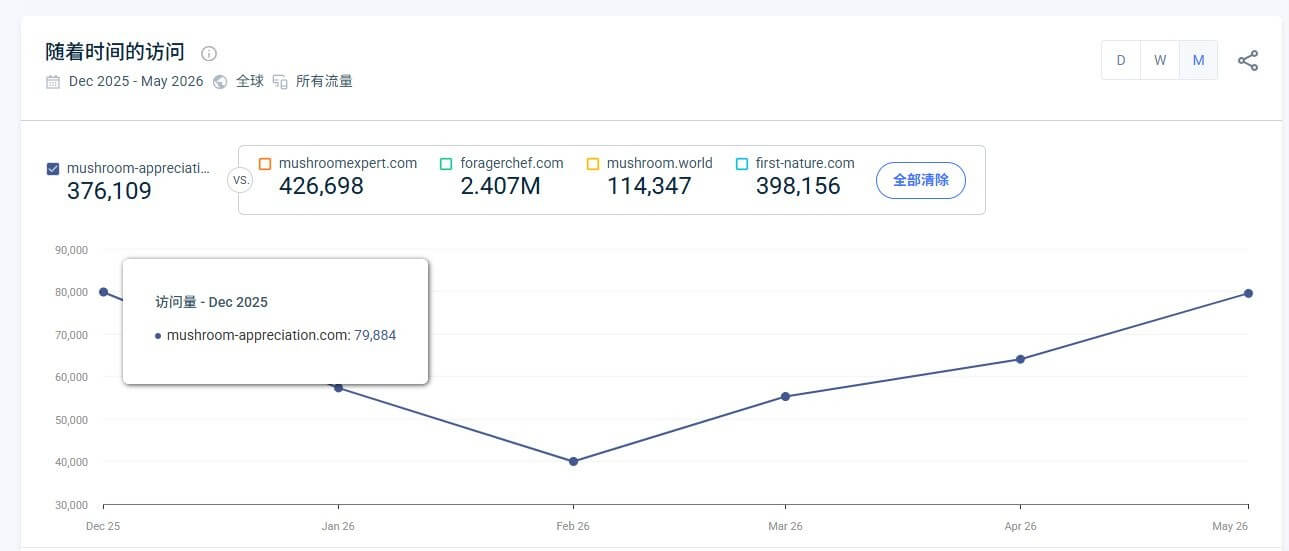The width and height of the screenshot is (1289, 551).
Task: Click the Mar 26 axis label
Action: [785, 526]
